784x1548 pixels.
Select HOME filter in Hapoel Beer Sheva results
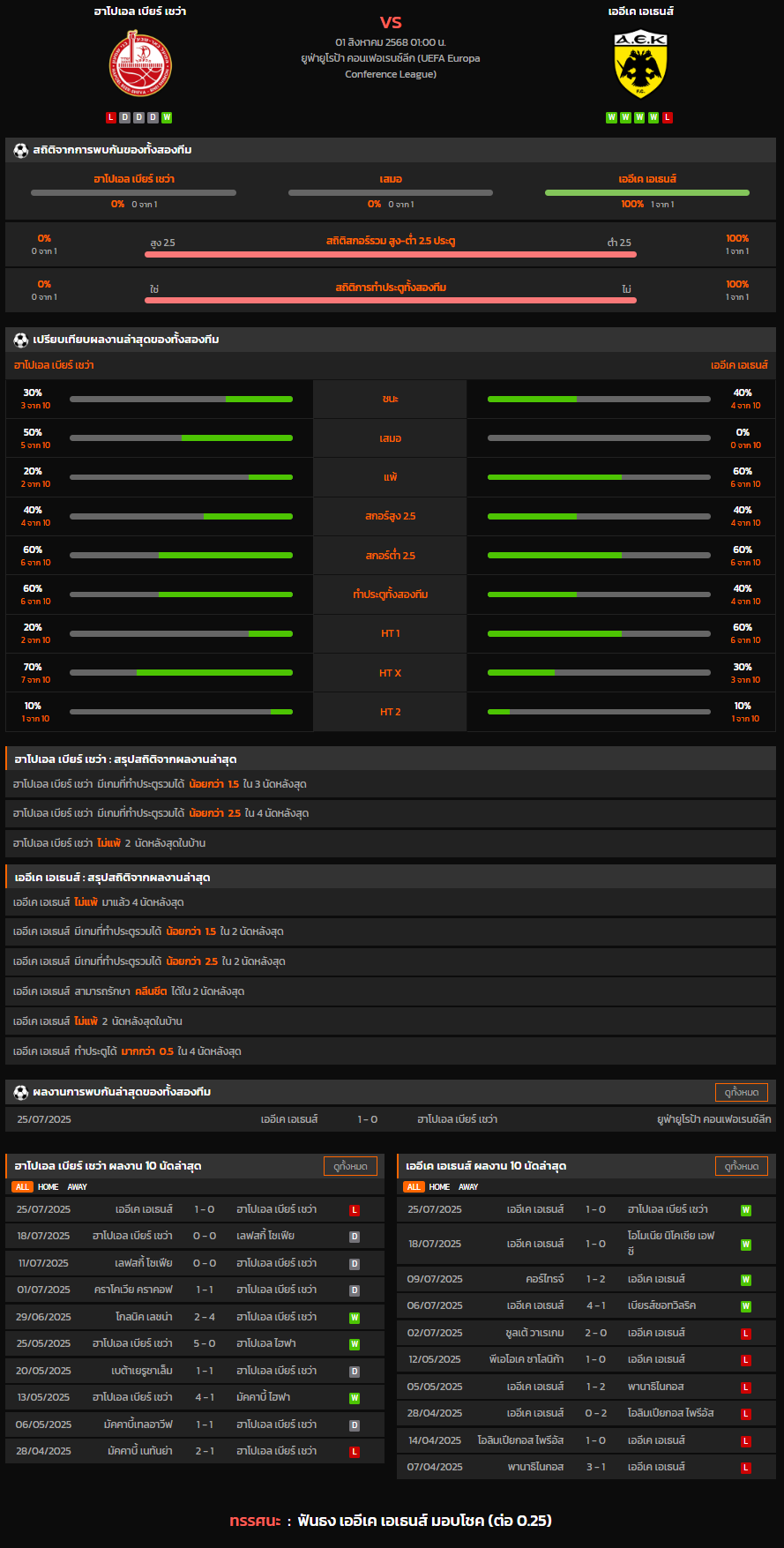[49, 1187]
